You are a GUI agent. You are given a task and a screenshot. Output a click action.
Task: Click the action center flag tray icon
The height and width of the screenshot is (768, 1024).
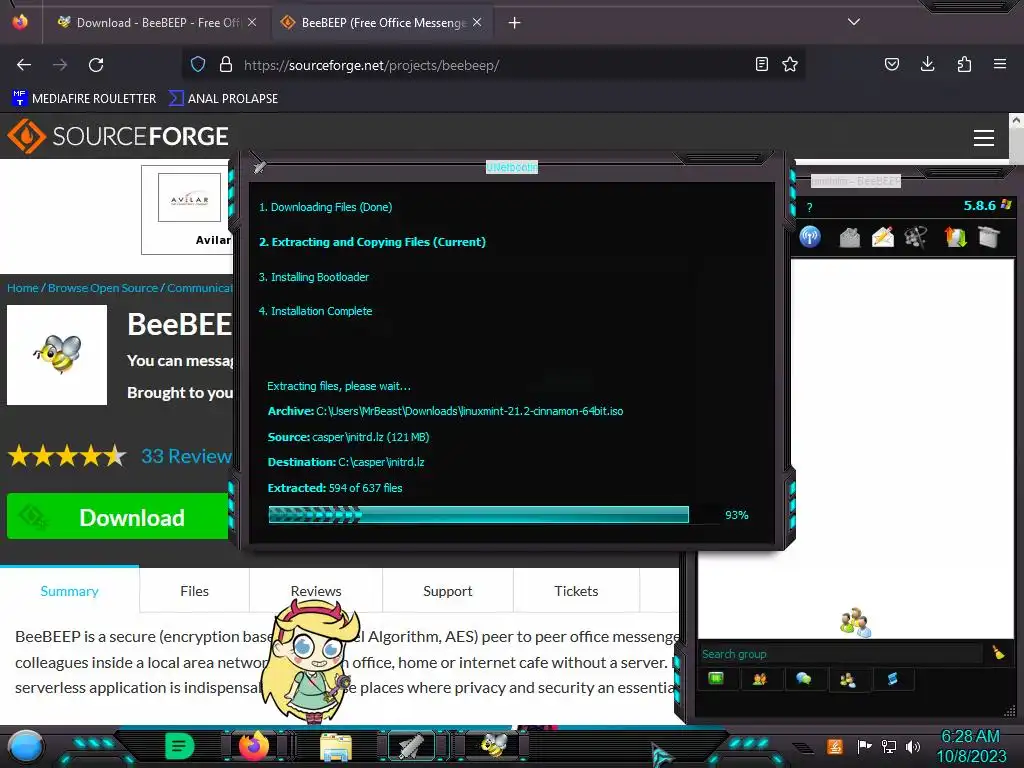[x=864, y=746]
